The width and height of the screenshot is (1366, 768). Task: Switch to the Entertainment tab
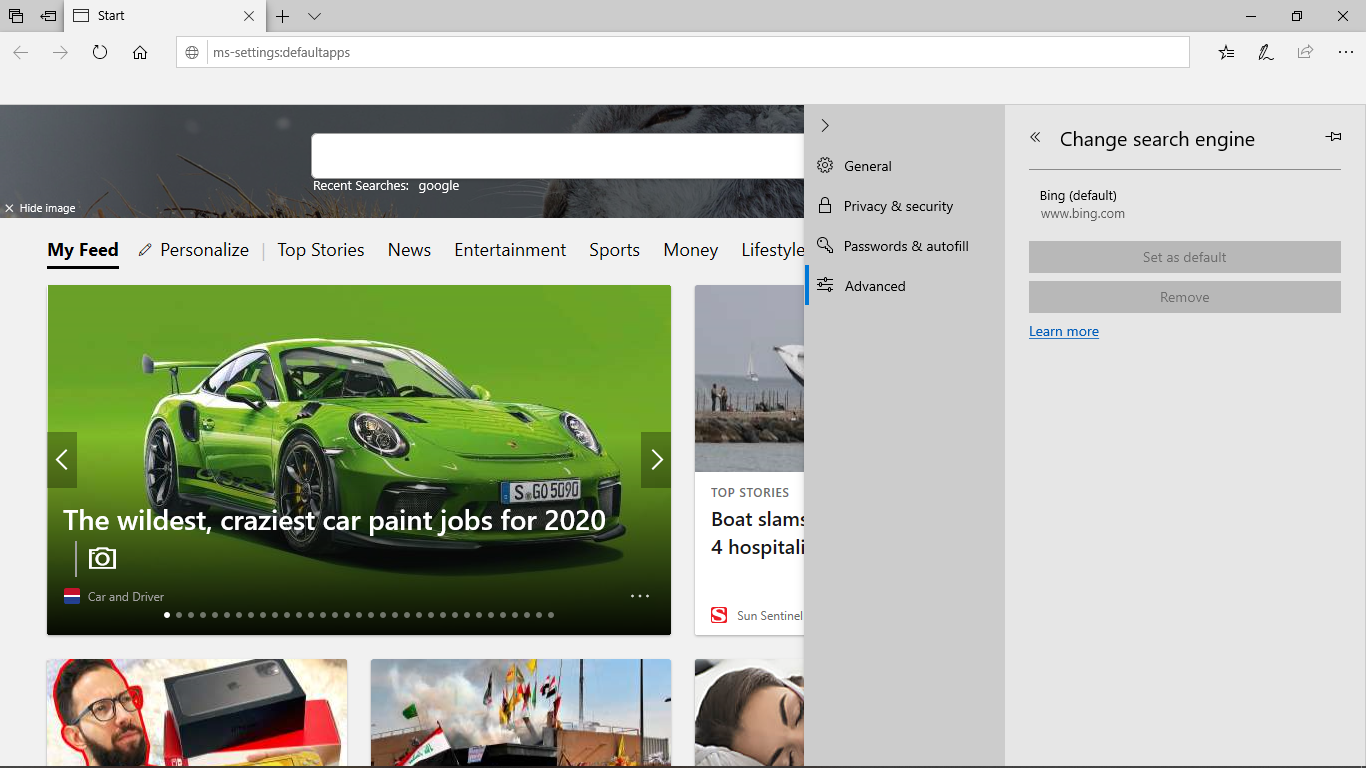coord(510,250)
